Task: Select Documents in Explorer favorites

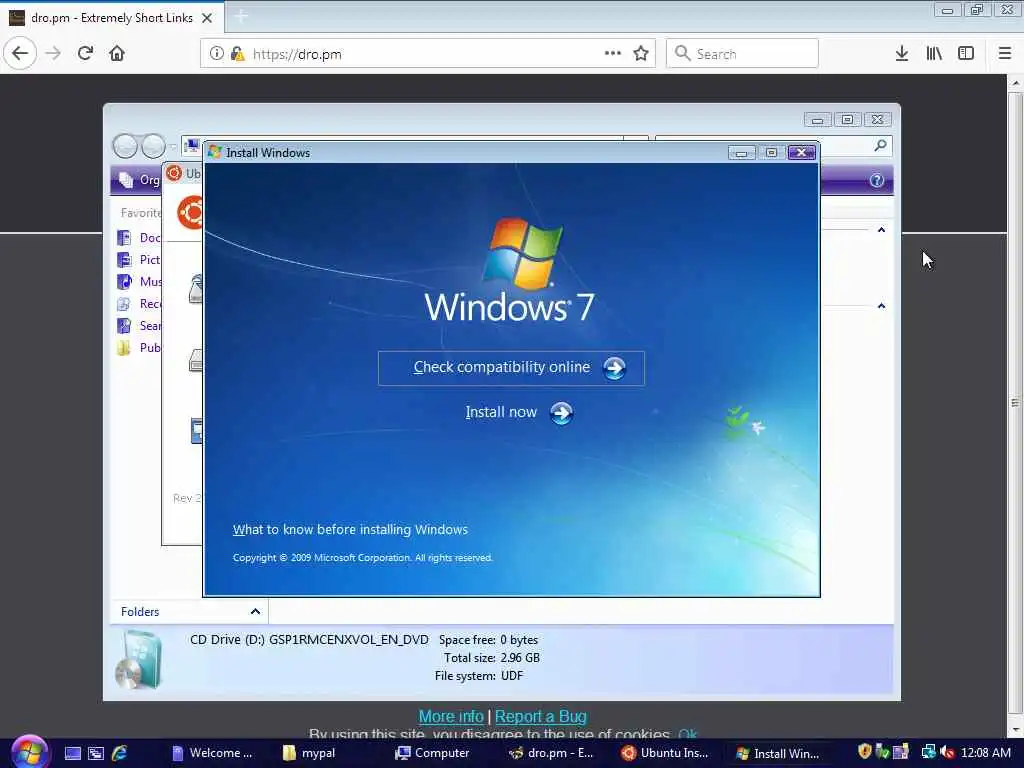Action: tap(139, 238)
